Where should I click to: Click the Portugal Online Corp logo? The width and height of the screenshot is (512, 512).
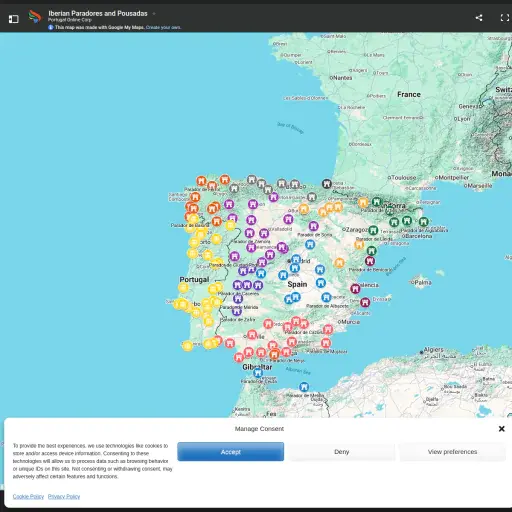pyautogui.click(x=35, y=17)
